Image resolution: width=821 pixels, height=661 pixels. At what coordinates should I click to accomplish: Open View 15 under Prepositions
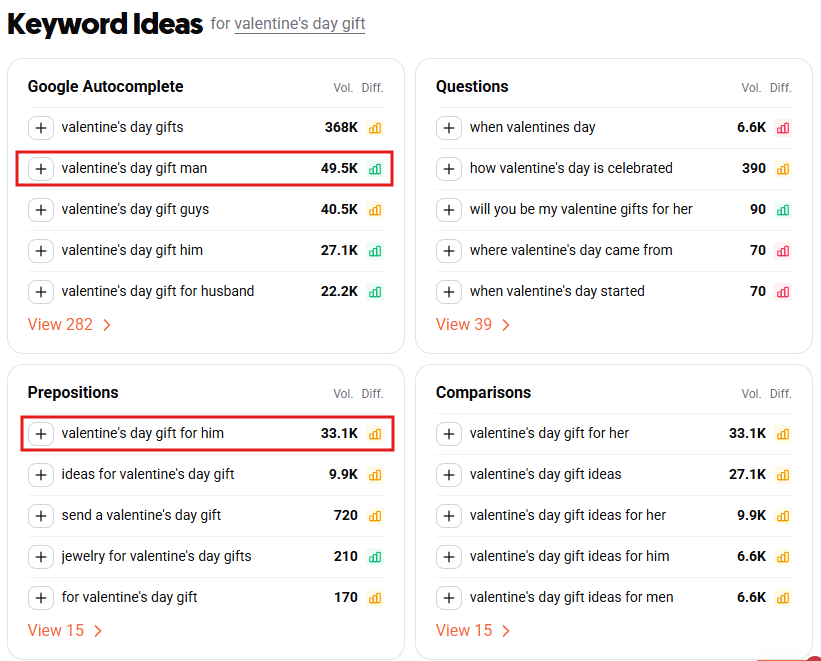pyautogui.click(x=65, y=630)
